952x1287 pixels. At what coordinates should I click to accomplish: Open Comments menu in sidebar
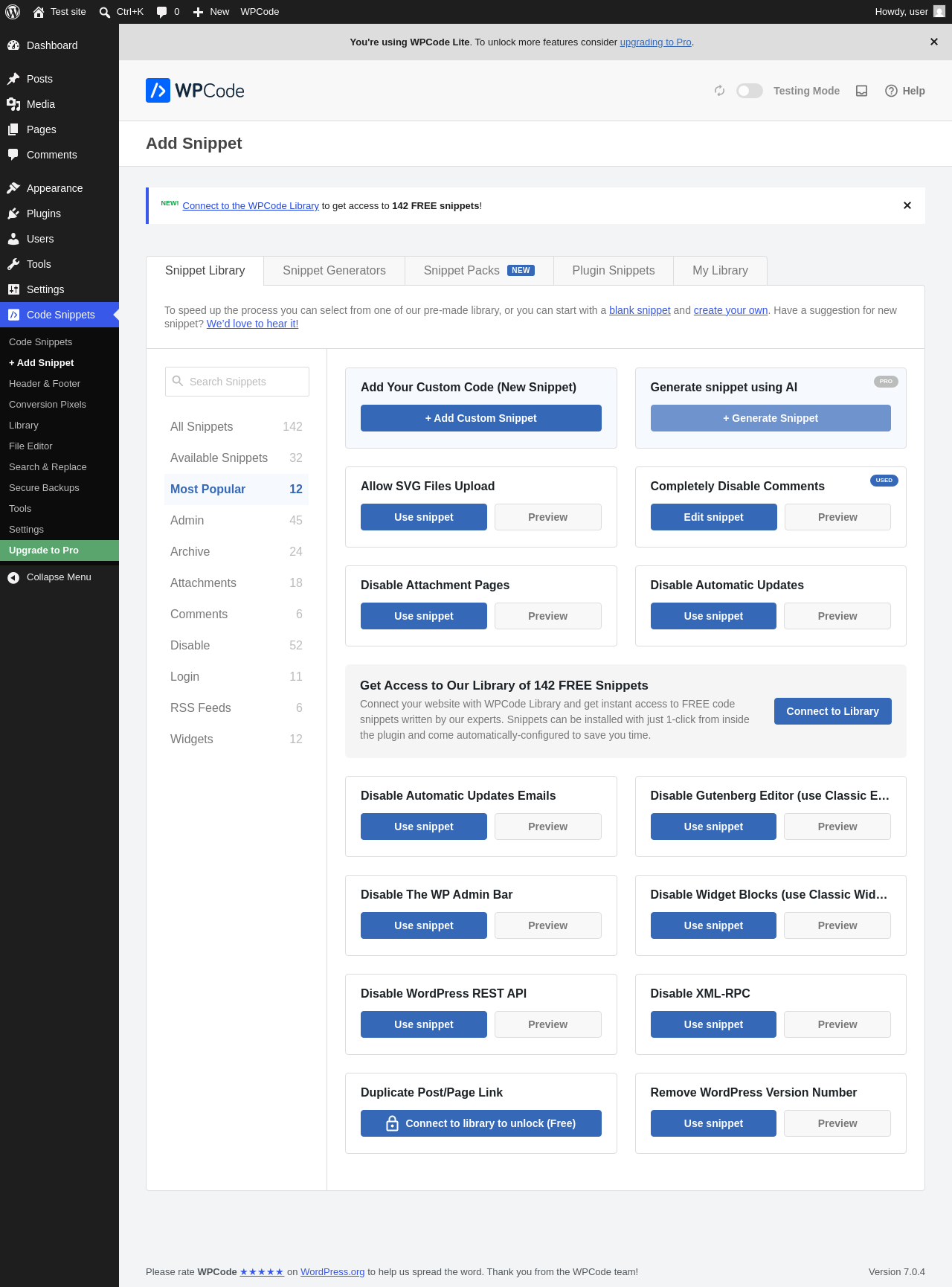pos(59,155)
